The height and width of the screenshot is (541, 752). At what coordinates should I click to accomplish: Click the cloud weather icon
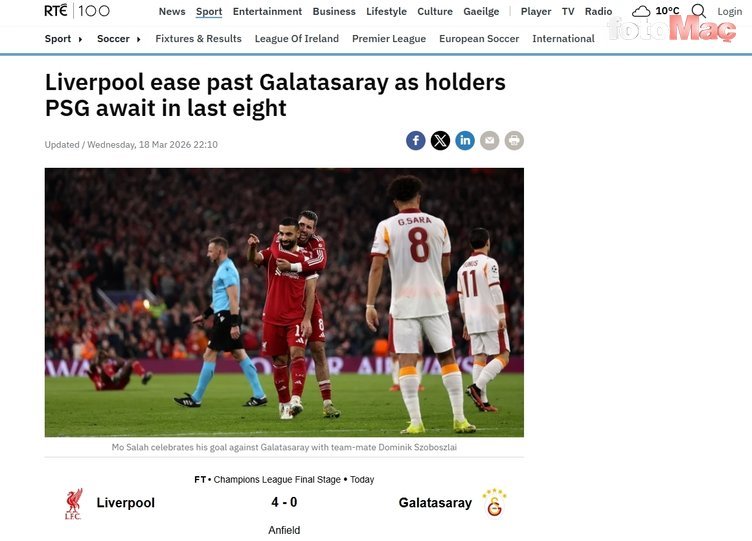641,11
